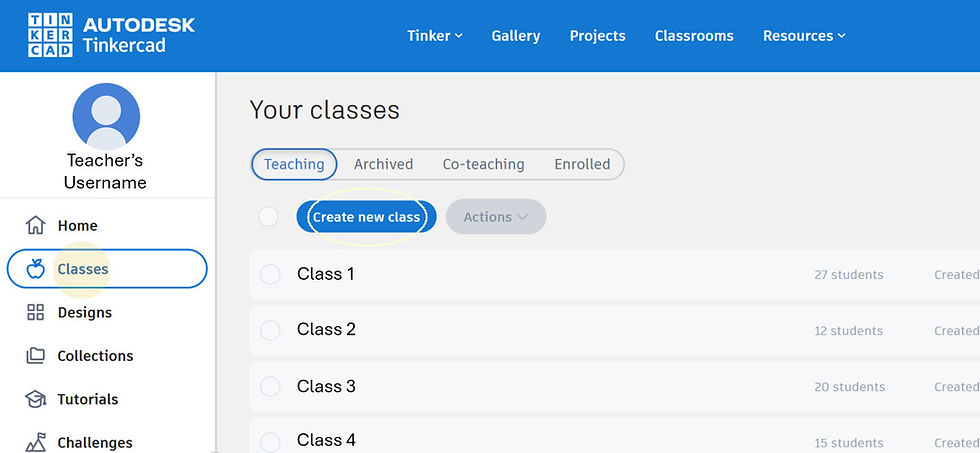Viewport: 980px width, 453px height.
Task: Toggle the select-all classes checkbox
Action: coord(268,217)
